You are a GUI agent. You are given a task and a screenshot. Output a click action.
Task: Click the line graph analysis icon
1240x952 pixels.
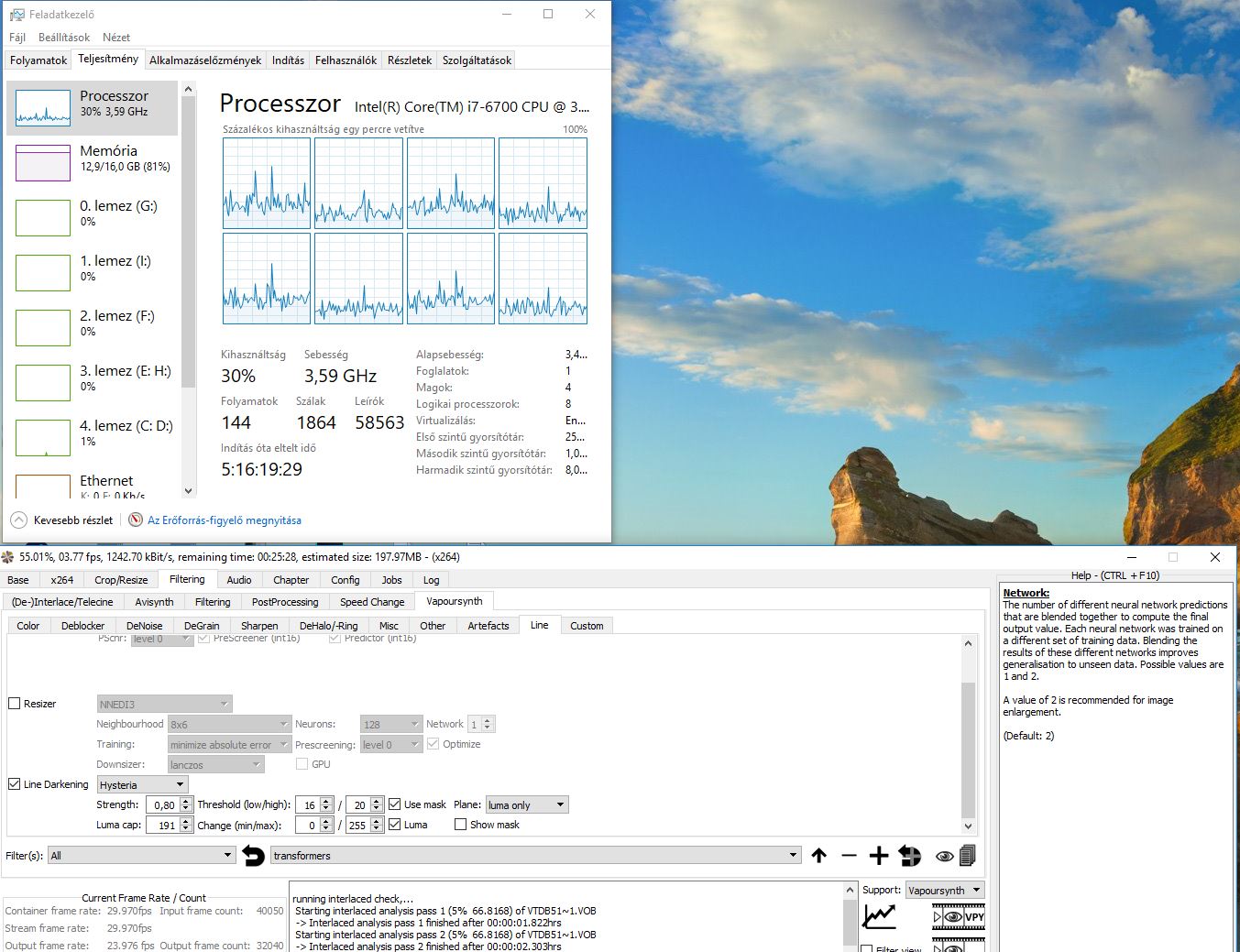(879, 915)
